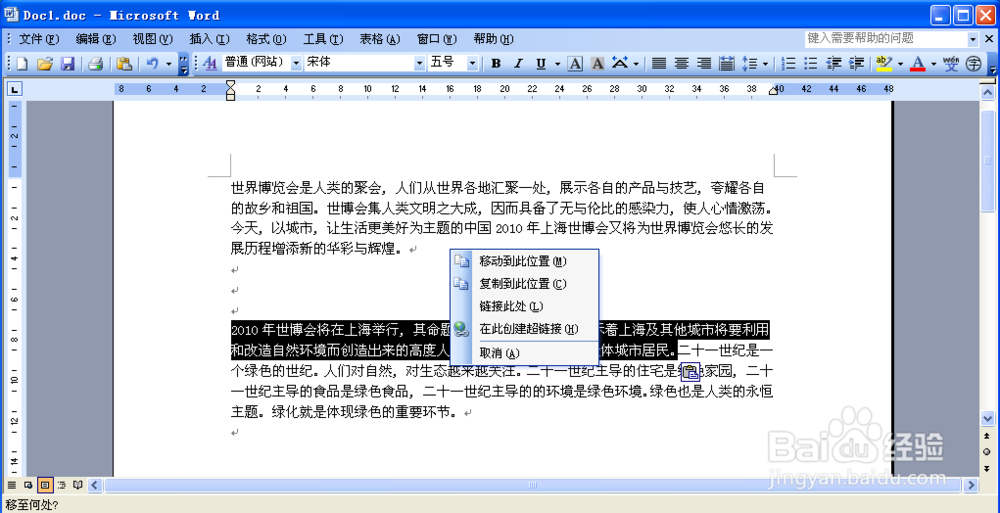Open the 表格 menu
This screenshot has height=513, width=1000.
pos(379,39)
